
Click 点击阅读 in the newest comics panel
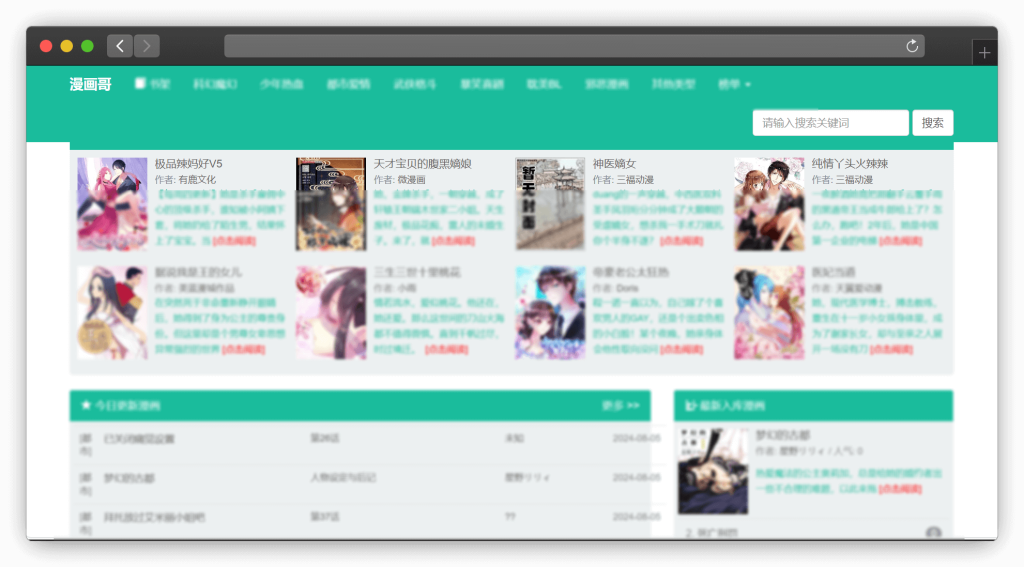(901, 489)
